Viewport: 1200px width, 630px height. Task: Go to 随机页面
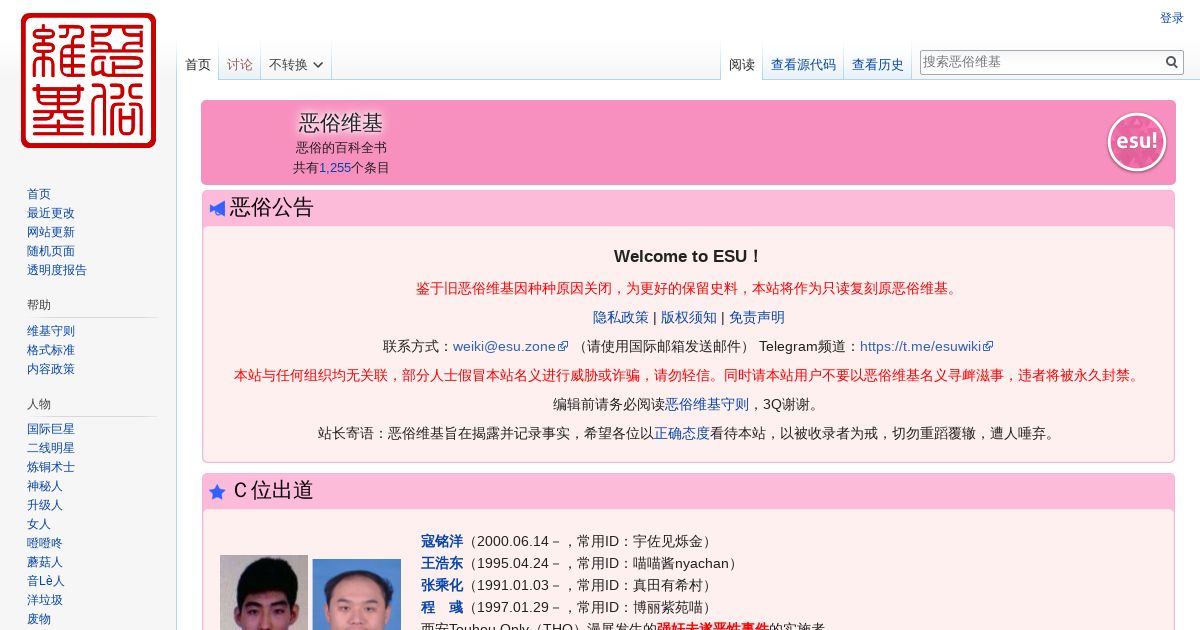(x=51, y=251)
